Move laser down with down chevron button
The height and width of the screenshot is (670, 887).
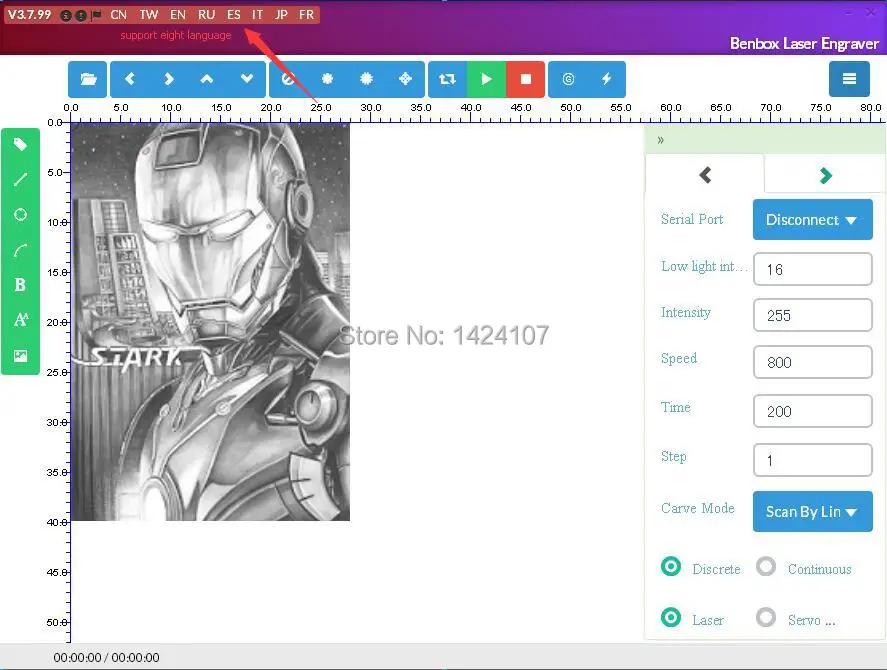[247, 79]
